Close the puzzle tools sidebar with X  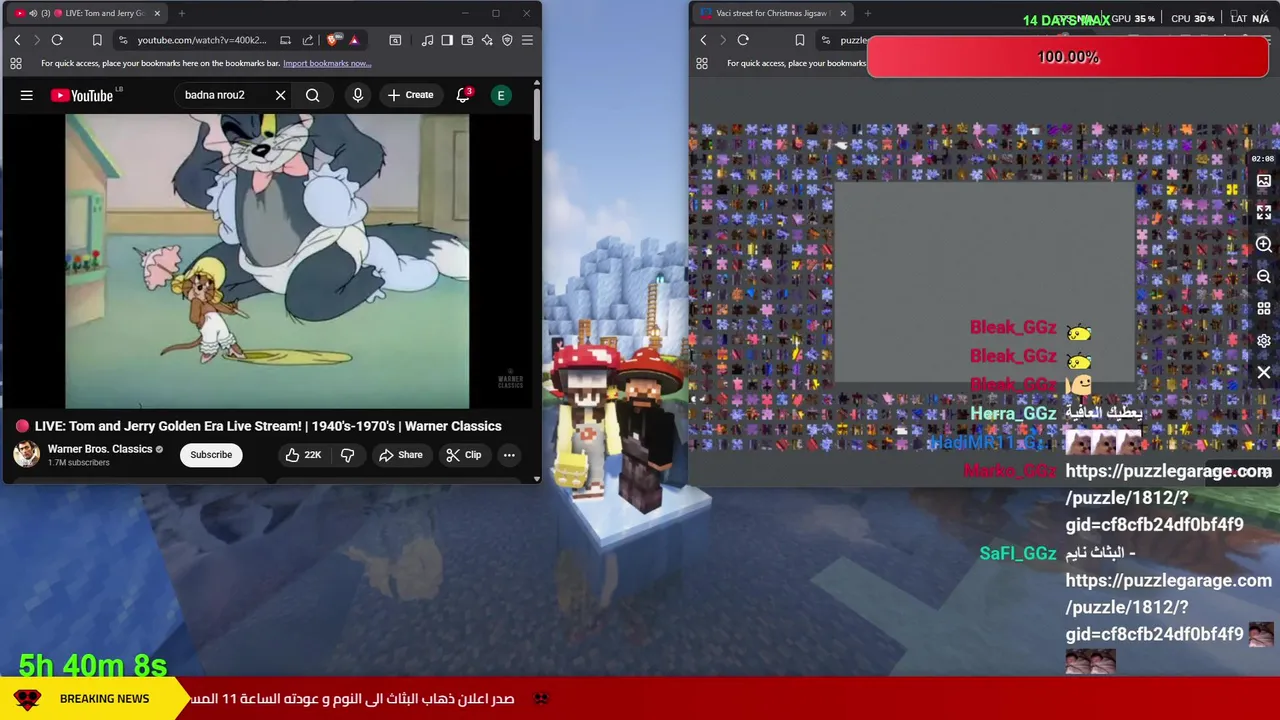[1264, 373]
